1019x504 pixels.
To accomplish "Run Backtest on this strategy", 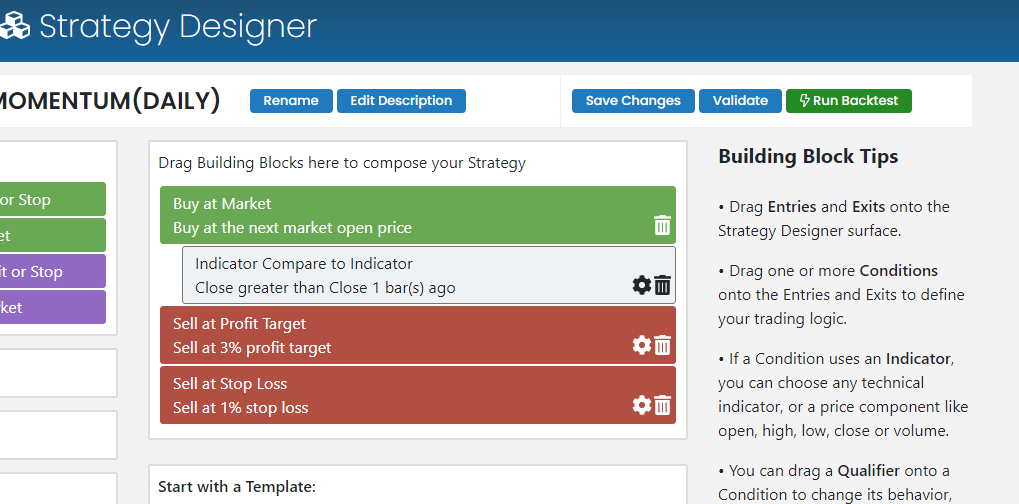I will coord(849,101).
